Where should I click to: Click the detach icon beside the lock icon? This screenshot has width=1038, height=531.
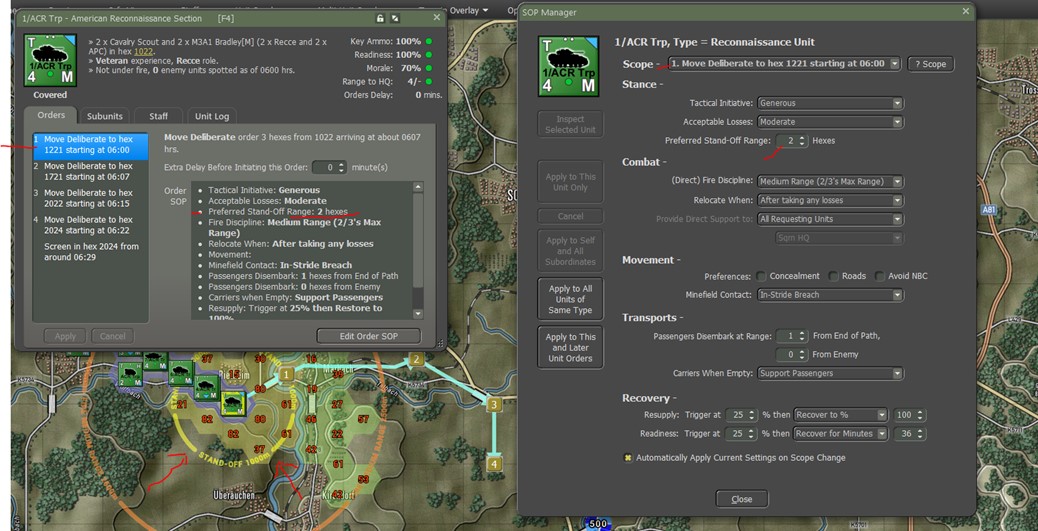tap(395, 18)
